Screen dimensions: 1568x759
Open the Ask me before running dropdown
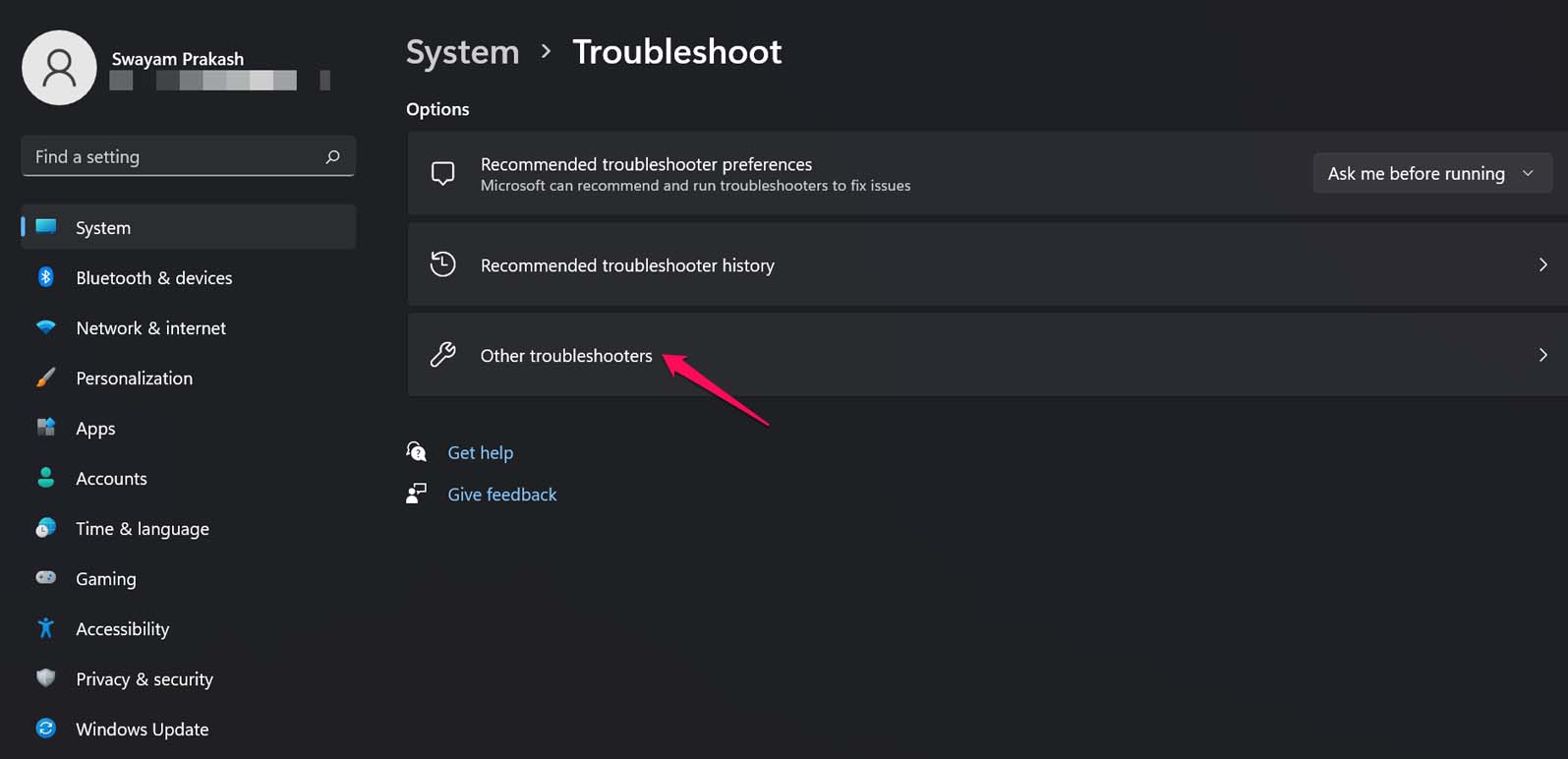(1431, 173)
